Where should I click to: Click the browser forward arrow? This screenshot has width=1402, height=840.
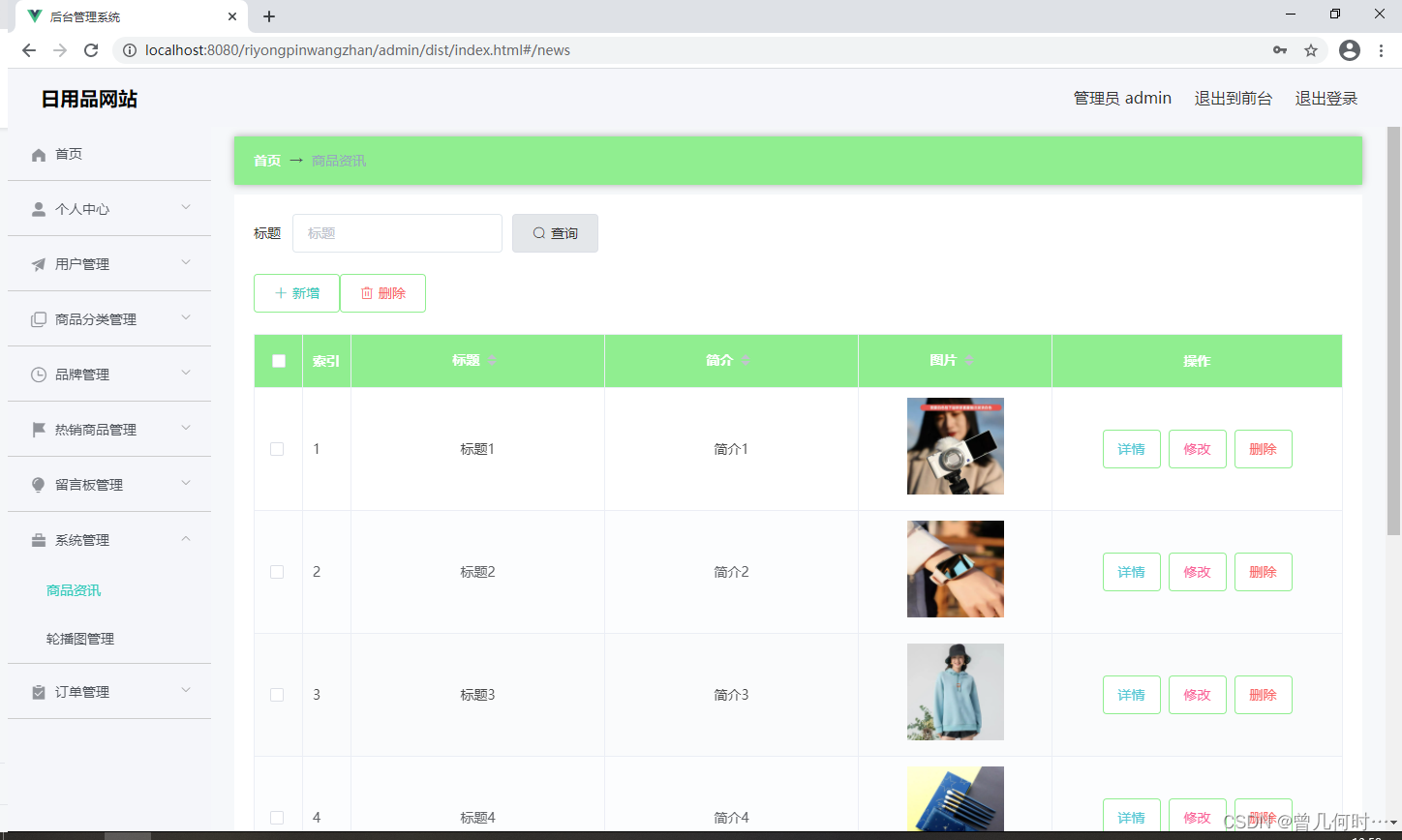pyautogui.click(x=60, y=50)
